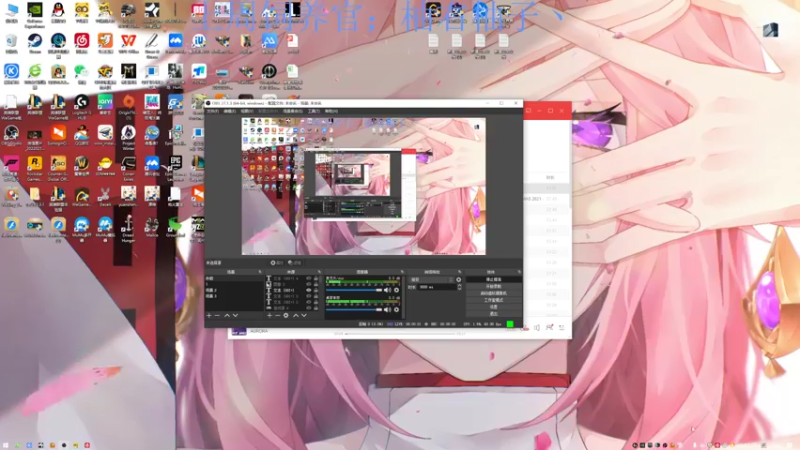Open the QQ penguin desktop icon

(x=58, y=11)
